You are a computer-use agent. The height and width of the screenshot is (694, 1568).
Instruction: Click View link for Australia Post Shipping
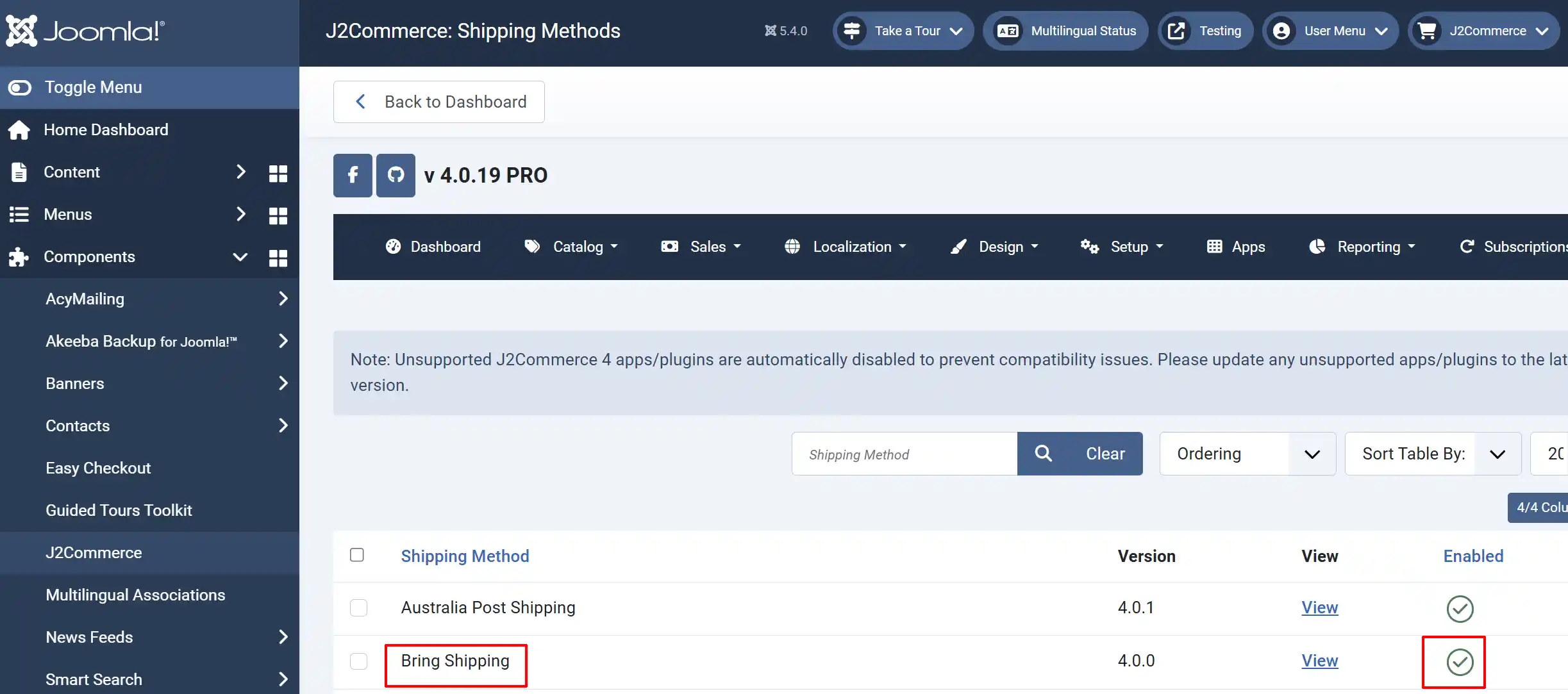1320,607
